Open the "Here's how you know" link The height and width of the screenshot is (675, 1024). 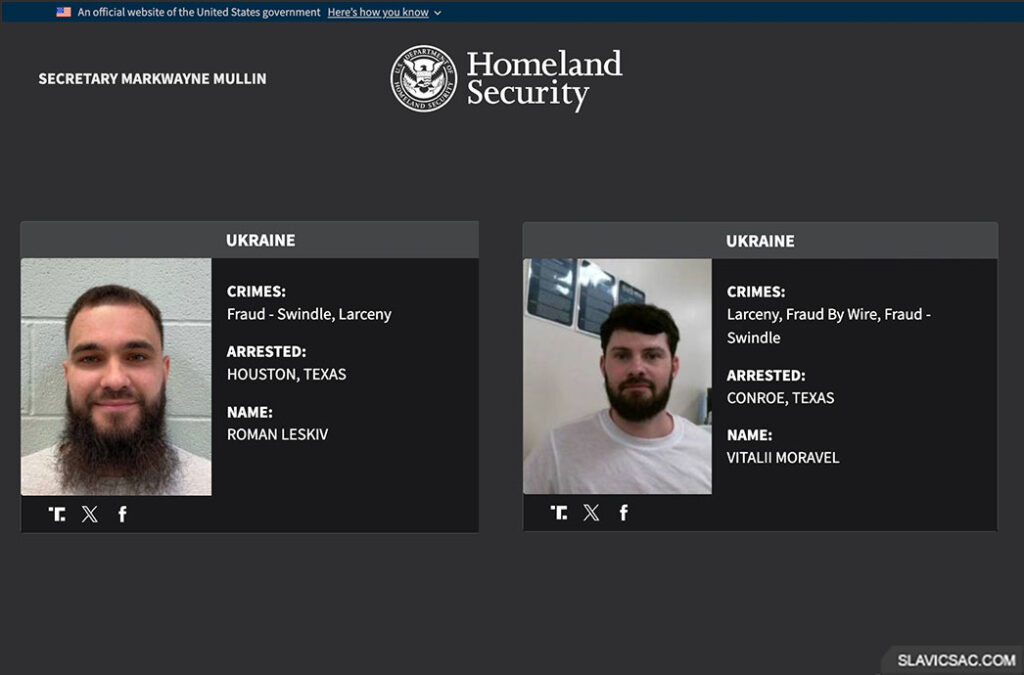378,12
